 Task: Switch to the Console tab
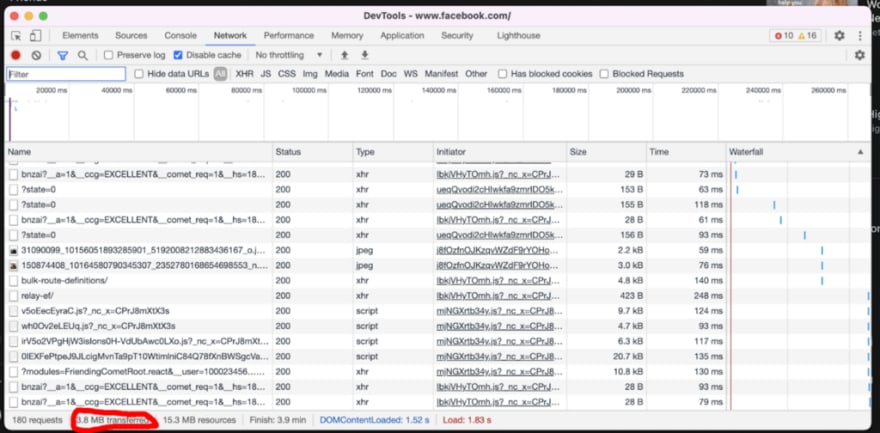pos(180,35)
